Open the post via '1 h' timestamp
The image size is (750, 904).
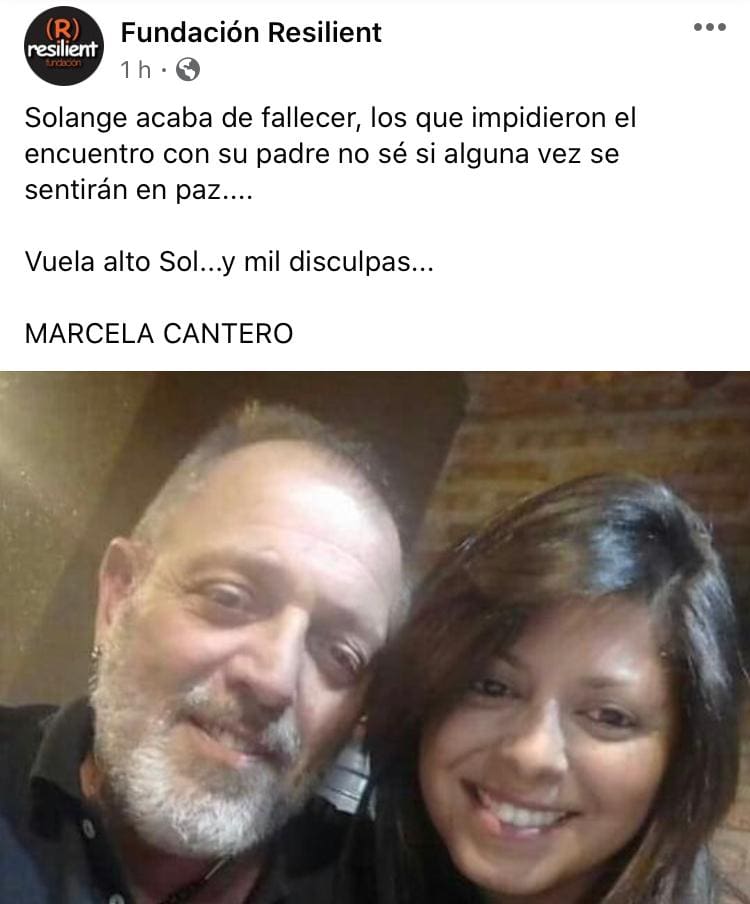click(135, 70)
